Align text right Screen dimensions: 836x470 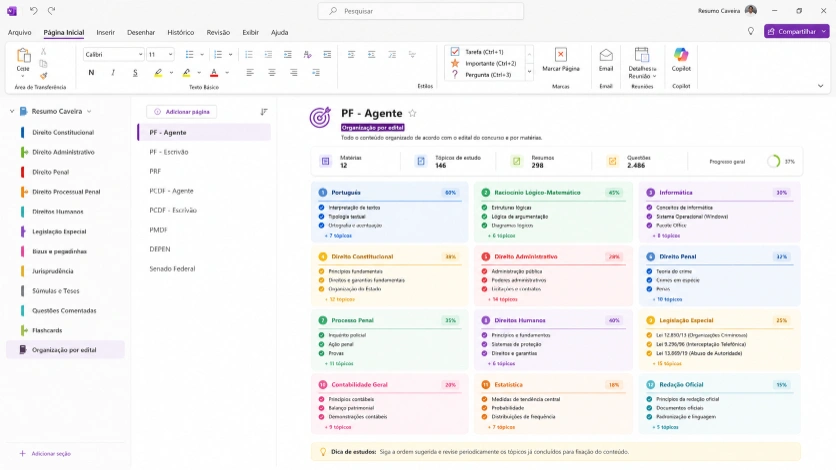pyautogui.click(x=294, y=72)
